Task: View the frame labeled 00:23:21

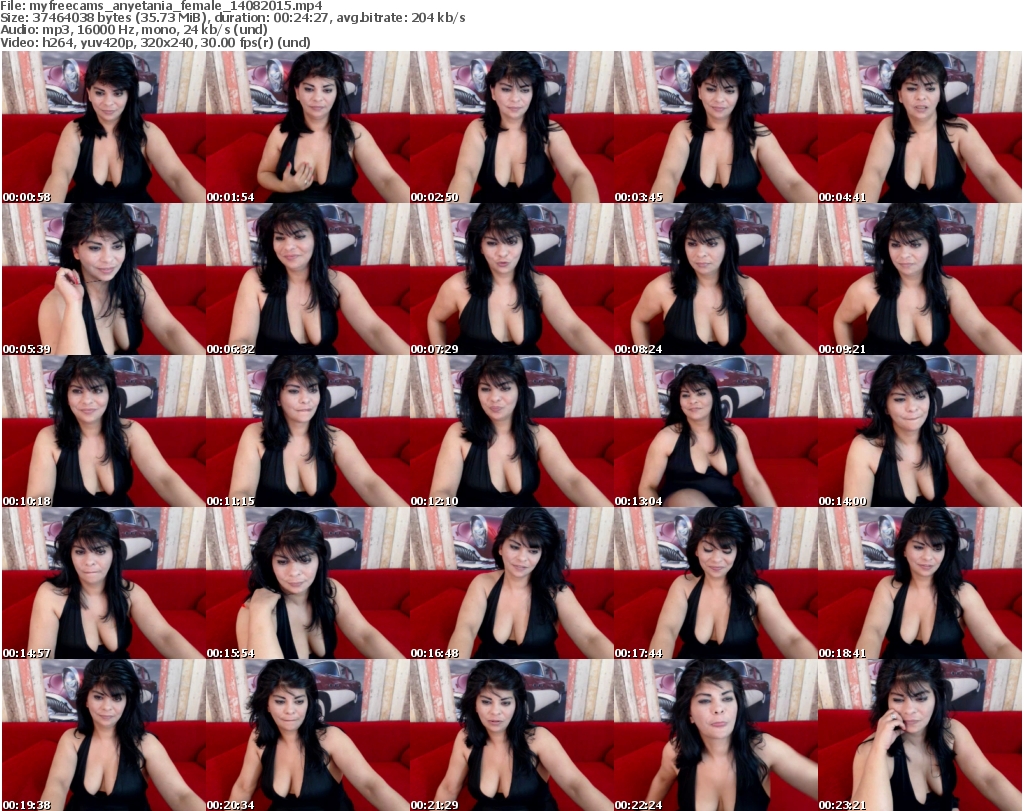Action: pos(920,735)
